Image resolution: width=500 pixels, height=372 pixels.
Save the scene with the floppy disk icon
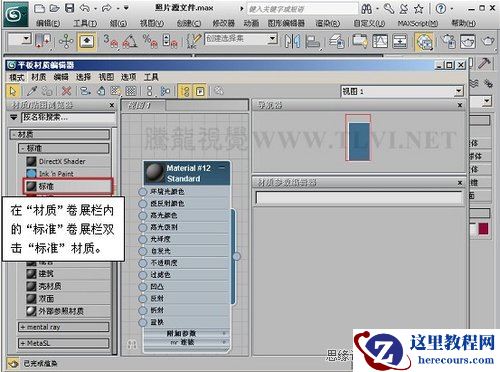point(69,8)
